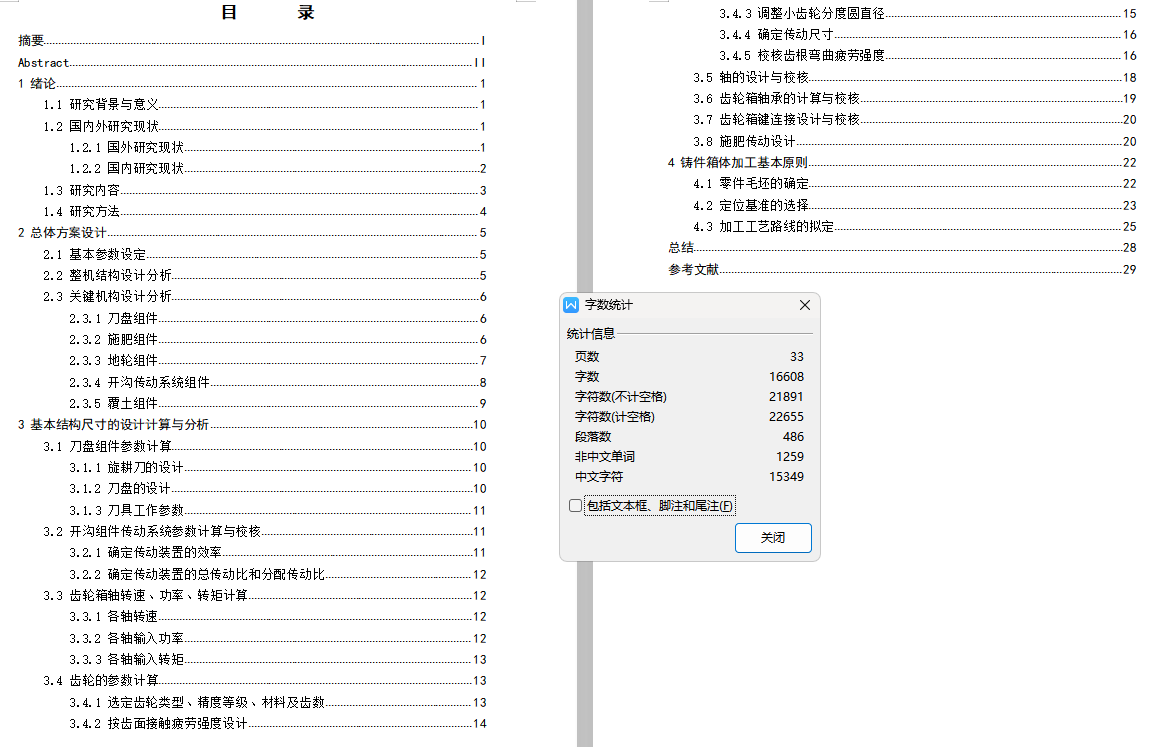Click the 非中文单词 value 1259

point(790,456)
